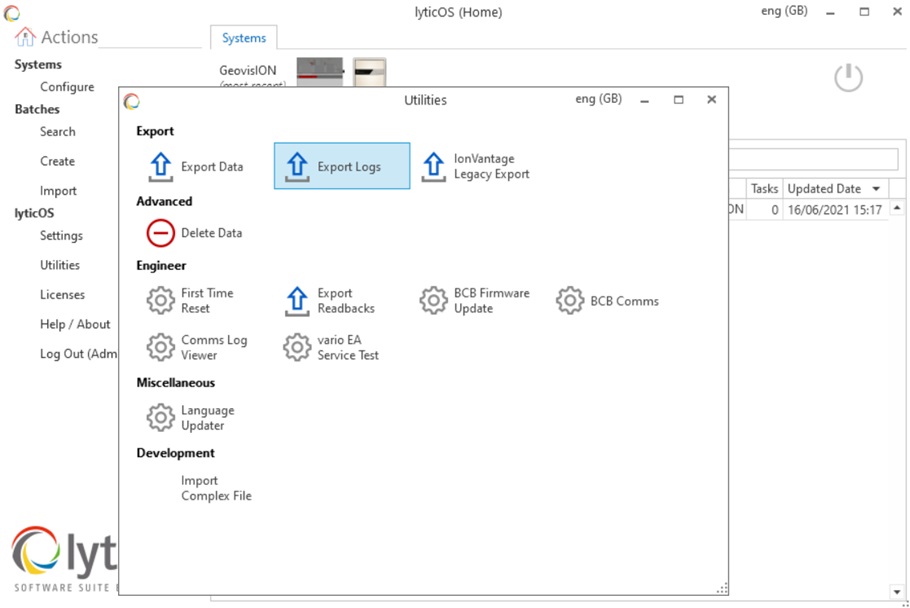
Task: Click the Export Readbacks icon
Action: [296, 301]
